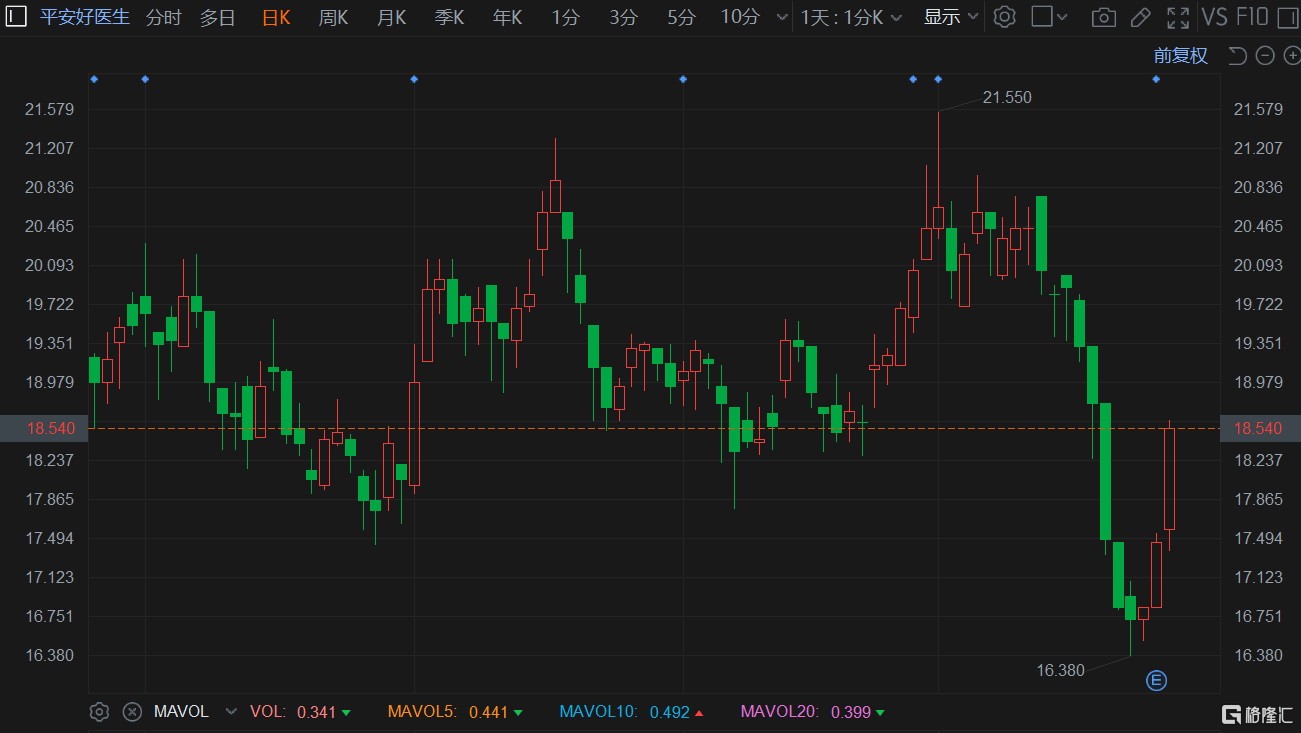Open chart settings gear in top toolbar
The image size is (1301, 733).
click(1005, 17)
